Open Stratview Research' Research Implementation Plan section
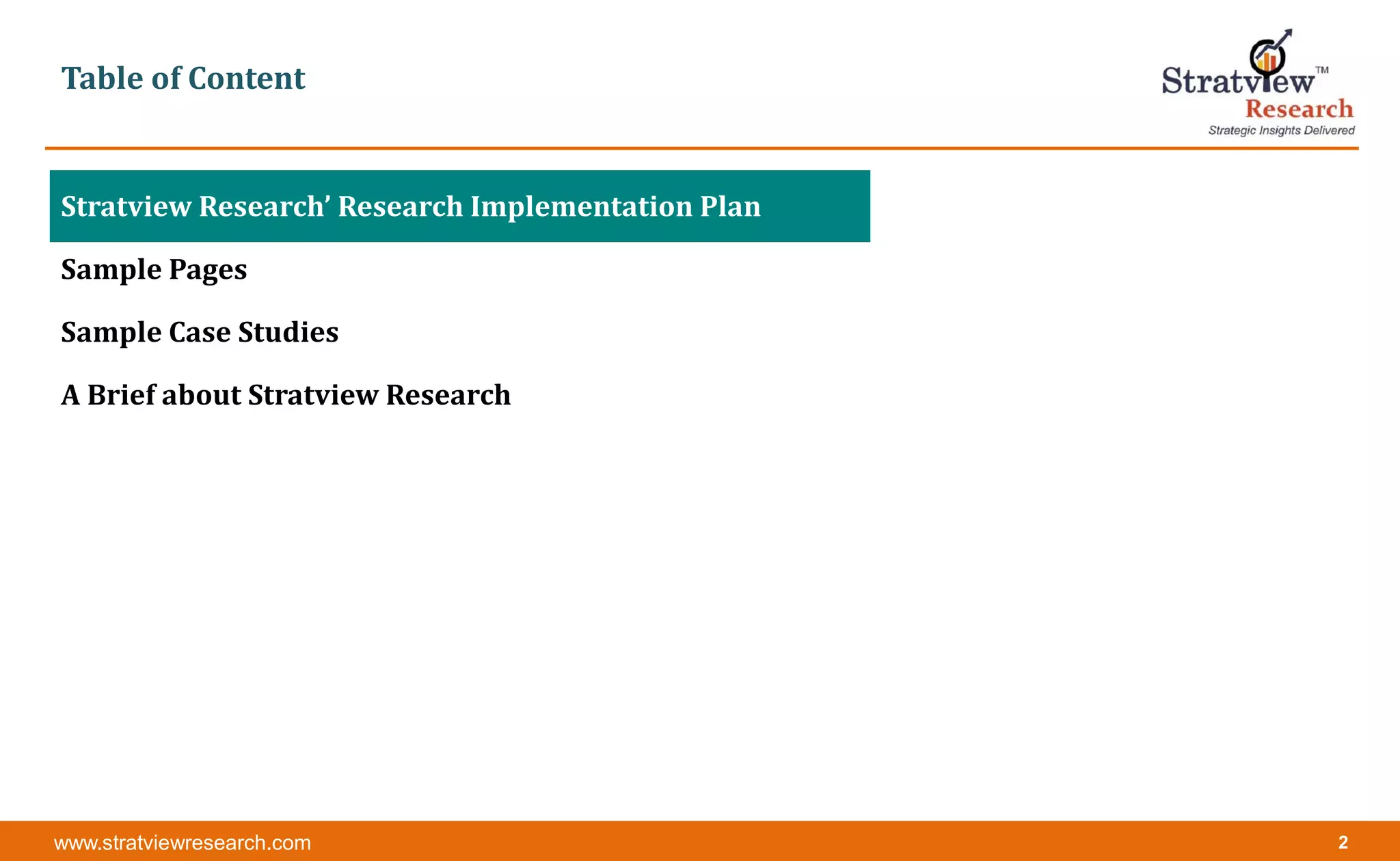The width and height of the screenshot is (1400, 861). click(411, 206)
